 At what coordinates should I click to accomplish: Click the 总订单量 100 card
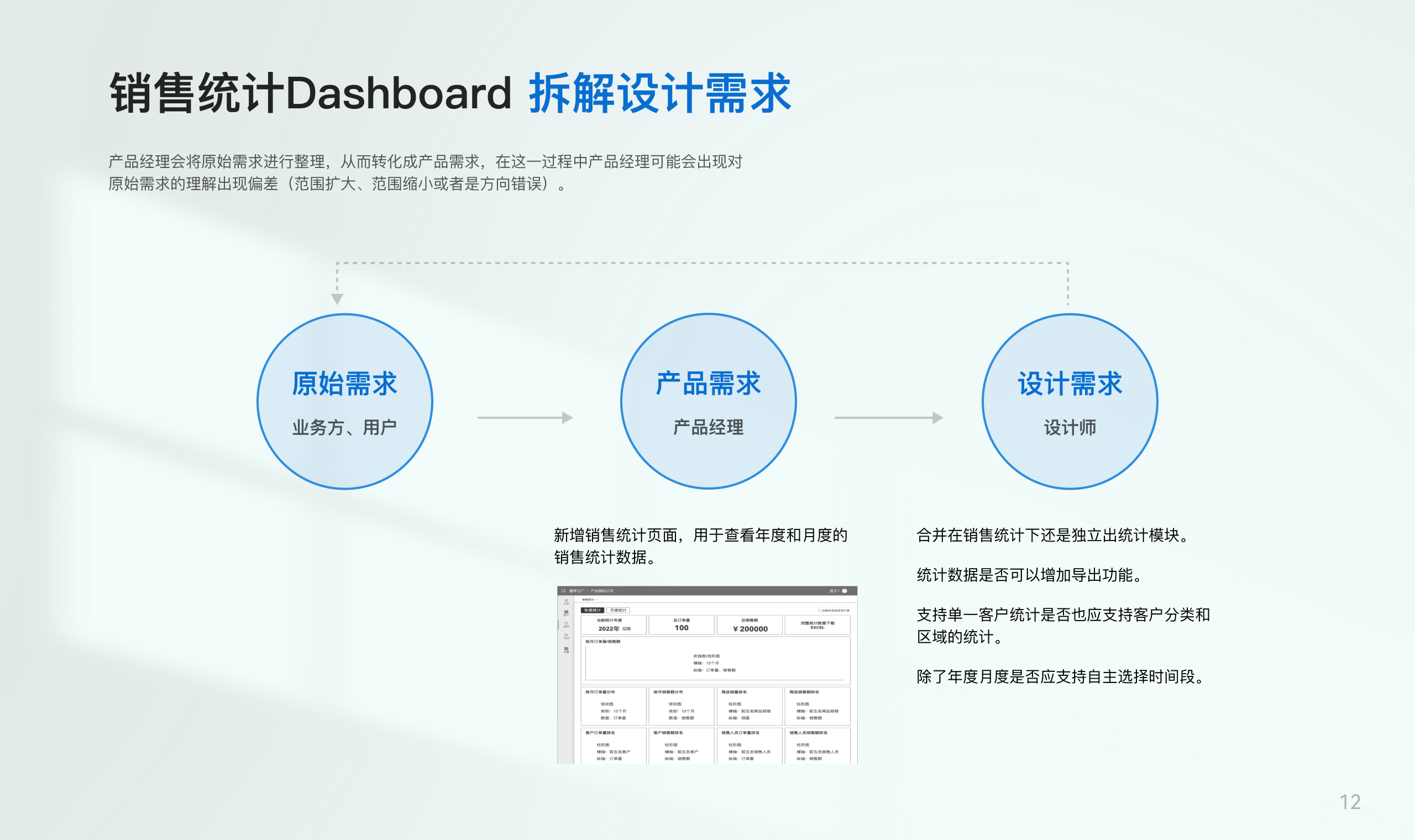pos(682,626)
